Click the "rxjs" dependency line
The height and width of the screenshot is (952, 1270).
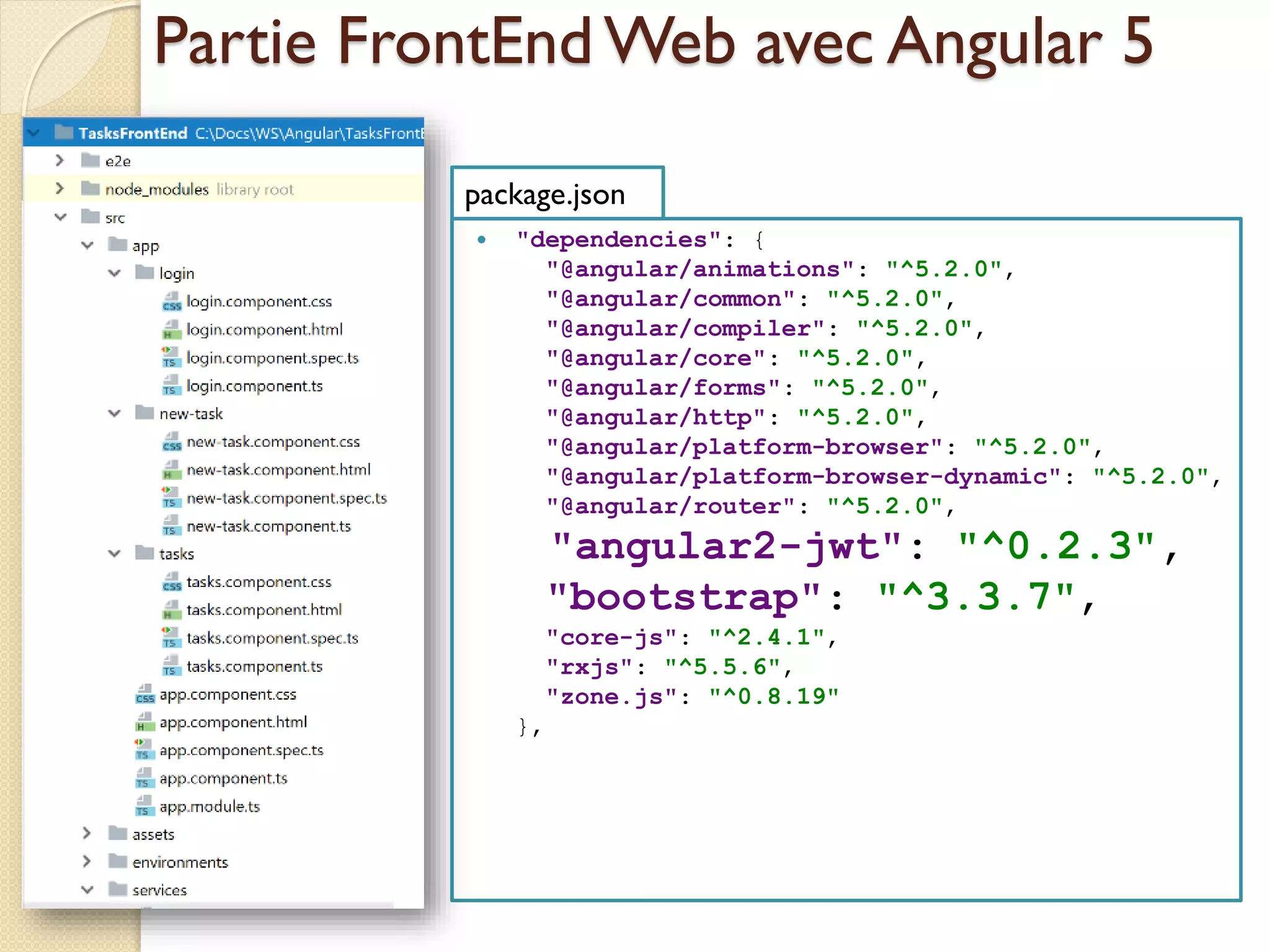coord(669,668)
